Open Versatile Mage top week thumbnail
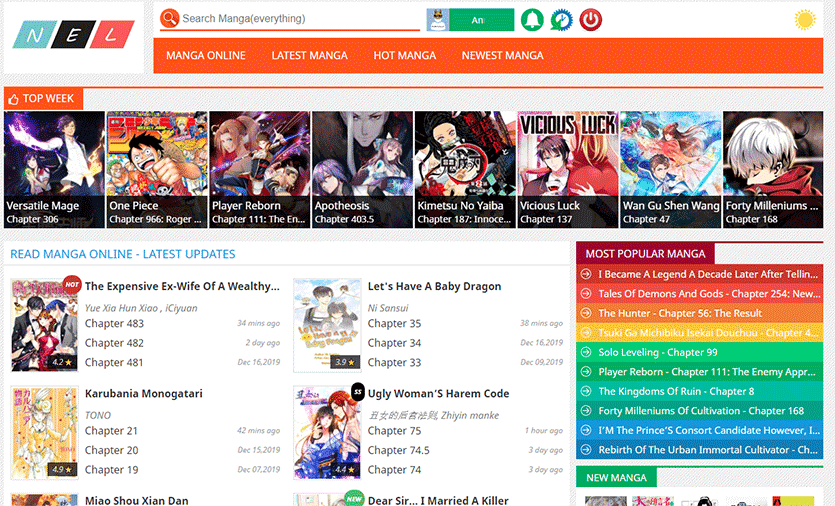 (x=54, y=169)
